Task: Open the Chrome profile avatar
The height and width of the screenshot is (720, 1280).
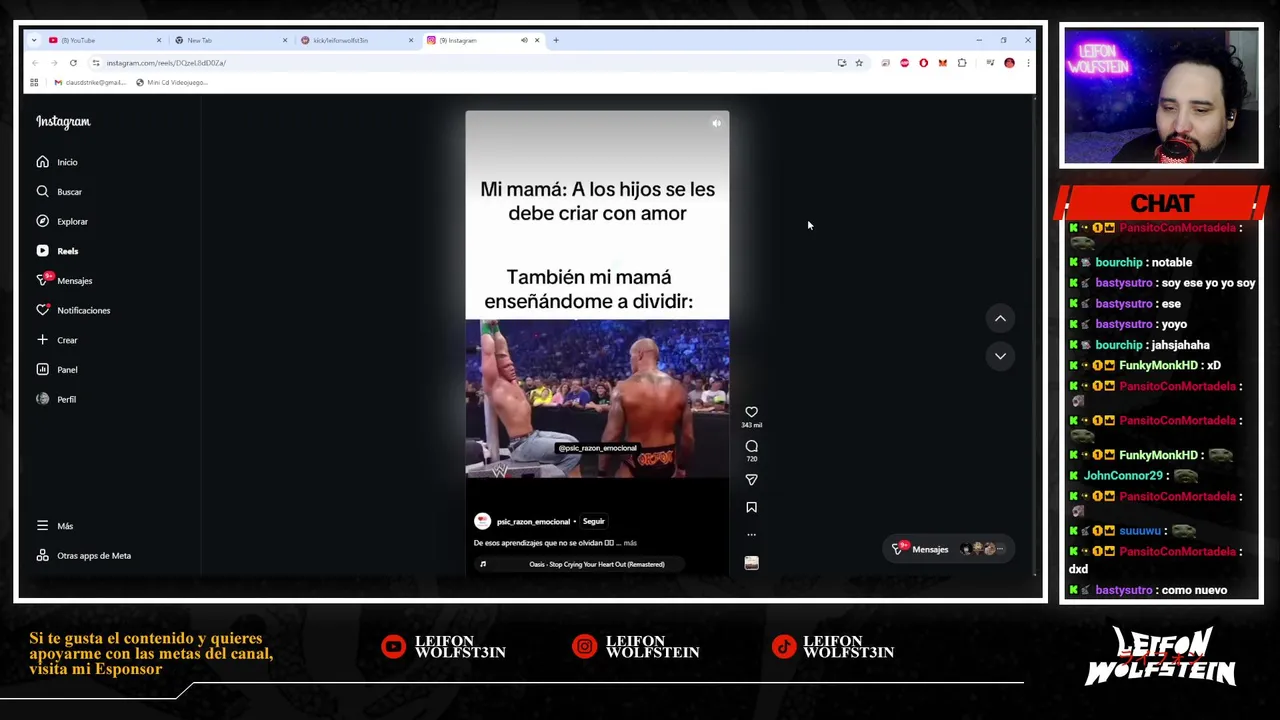Action: pyautogui.click(x=1009, y=63)
